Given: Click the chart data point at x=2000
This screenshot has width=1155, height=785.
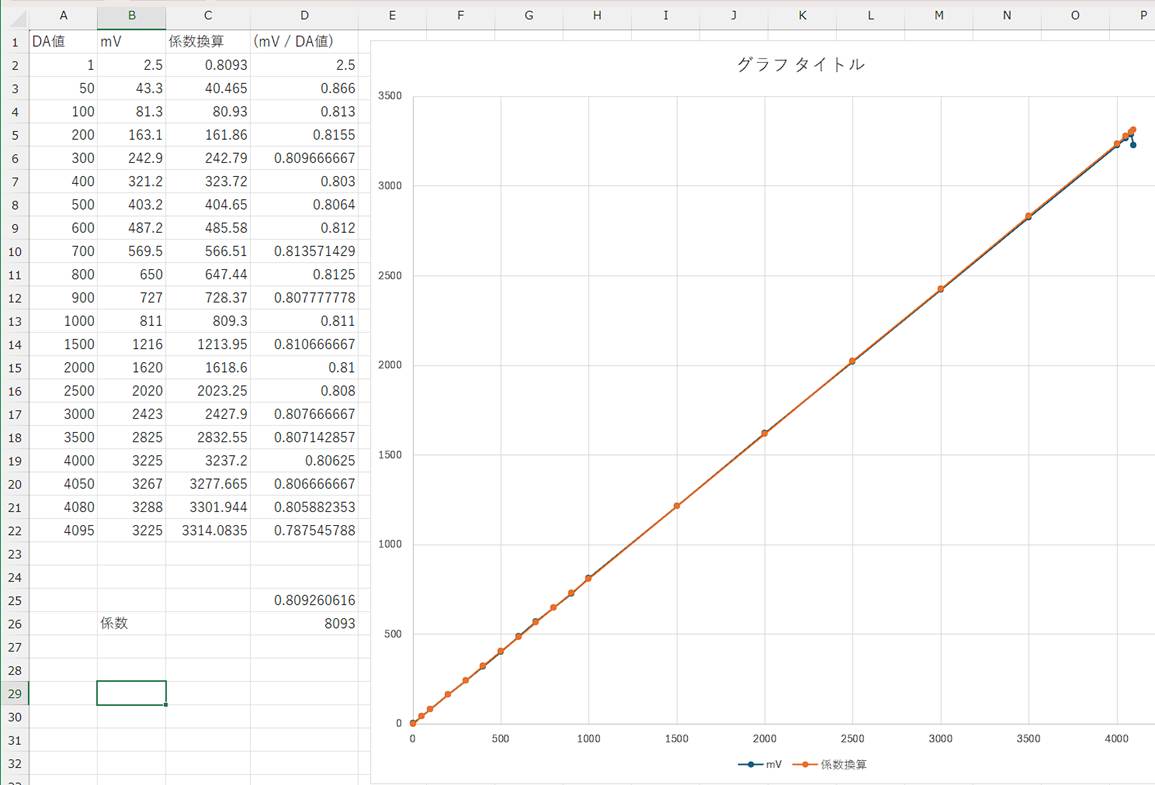Looking at the screenshot, I should point(765,433).
